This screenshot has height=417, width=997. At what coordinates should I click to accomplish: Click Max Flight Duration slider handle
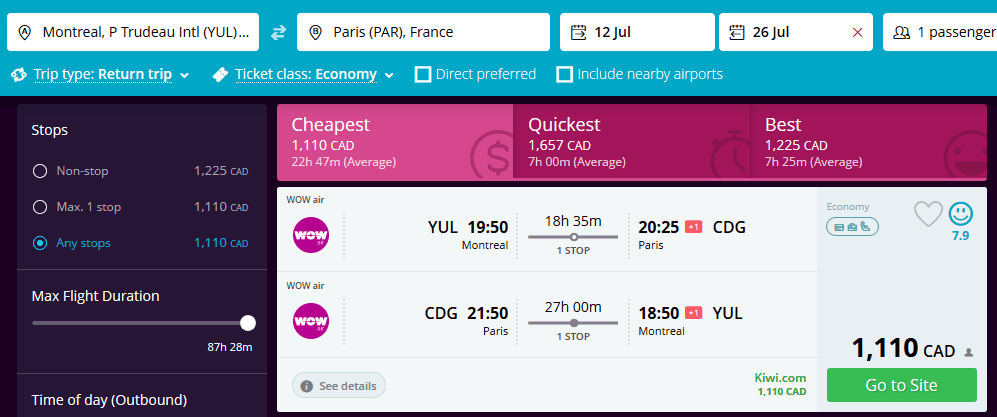point(248,323)
